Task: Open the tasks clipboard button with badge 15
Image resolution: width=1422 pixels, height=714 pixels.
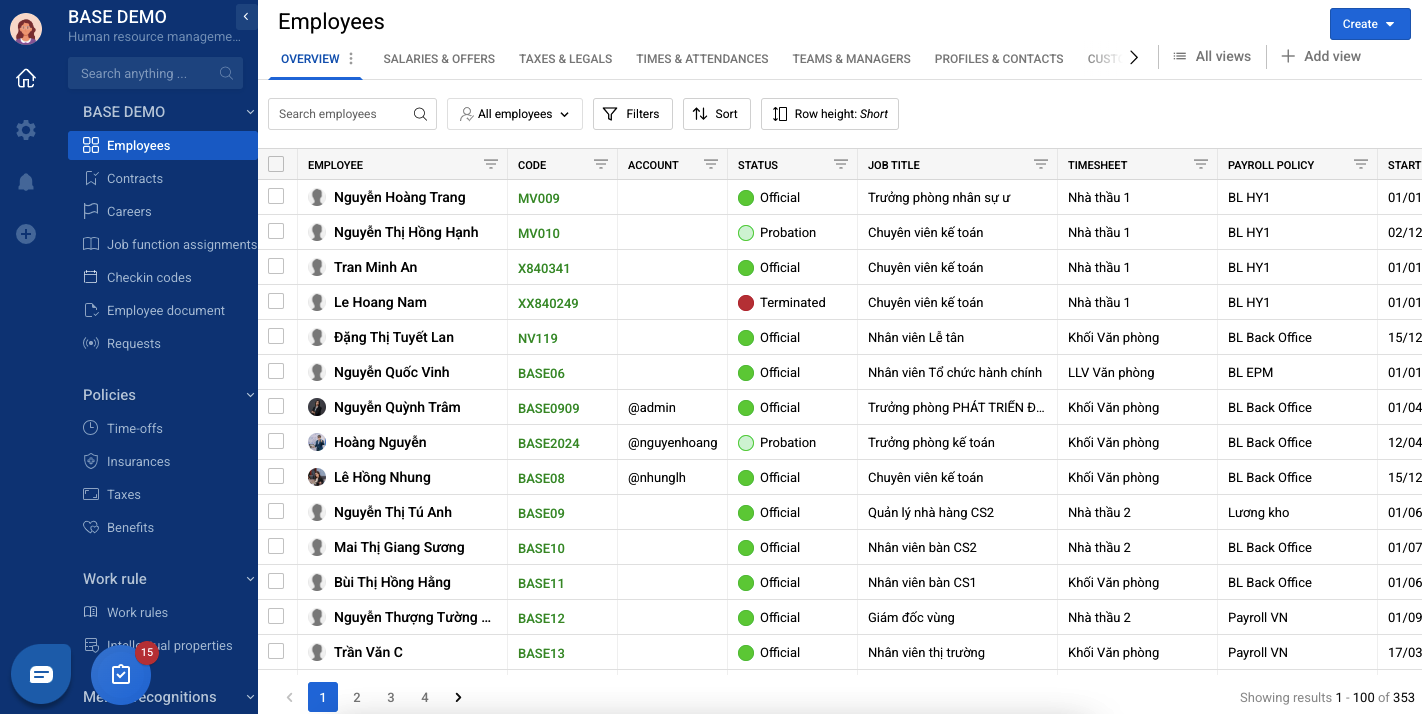Action: coord(121,675)
